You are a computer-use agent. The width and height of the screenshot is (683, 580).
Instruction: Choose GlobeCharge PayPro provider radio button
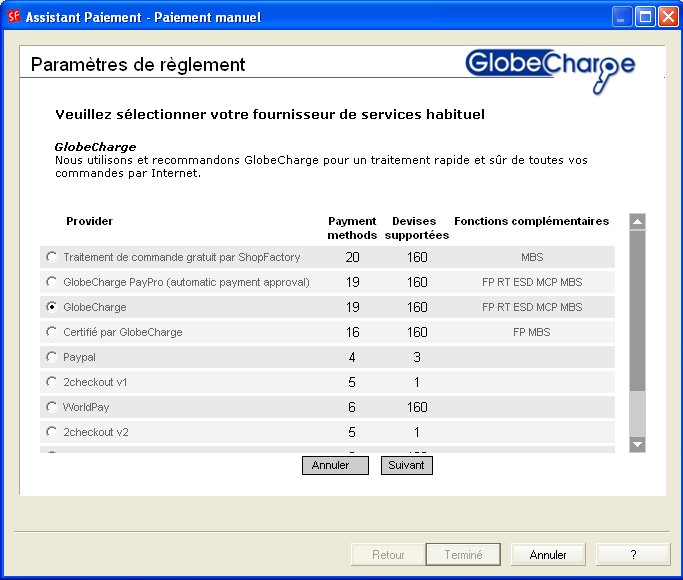point(52,282)
